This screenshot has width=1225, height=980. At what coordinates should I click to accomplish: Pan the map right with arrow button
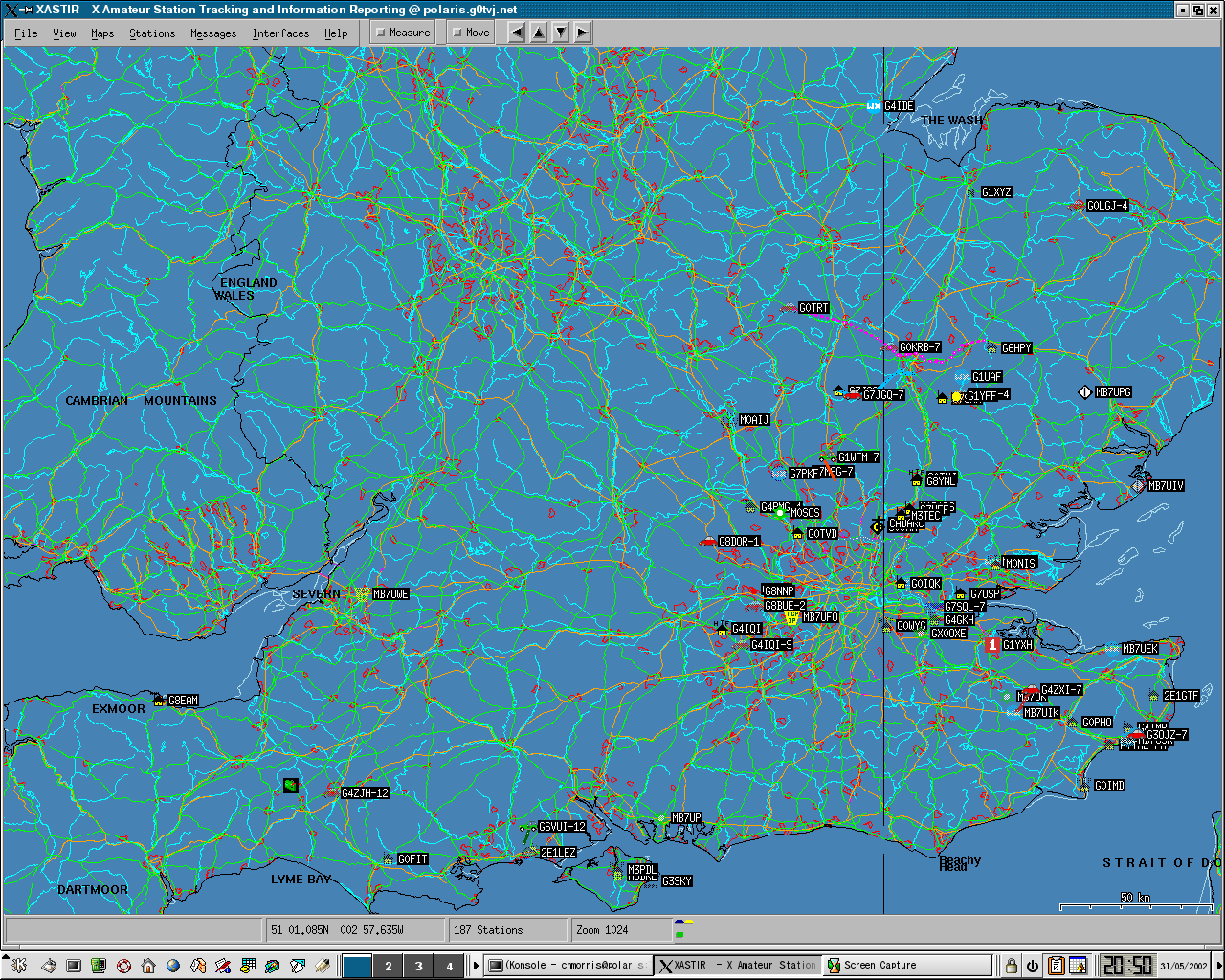pos(582,33)
